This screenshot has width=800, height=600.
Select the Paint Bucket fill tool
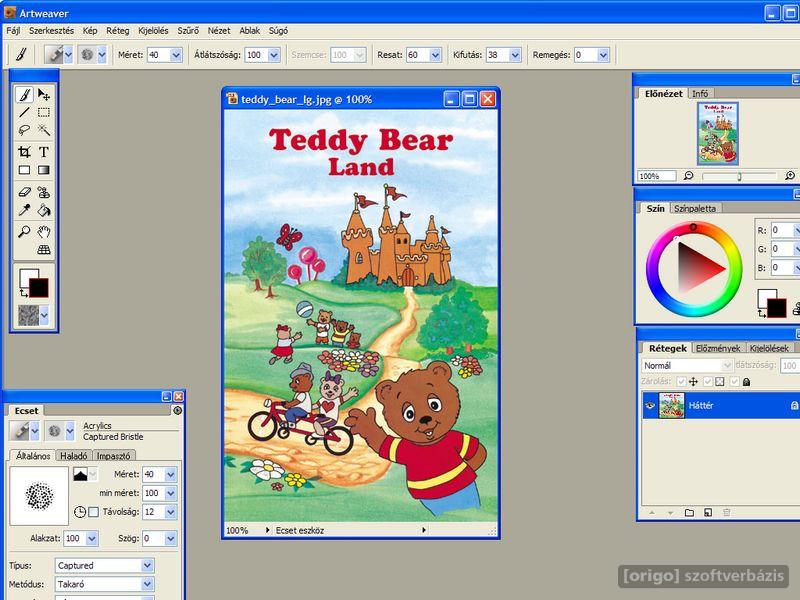pyautogui.click(x=44, y=210)
